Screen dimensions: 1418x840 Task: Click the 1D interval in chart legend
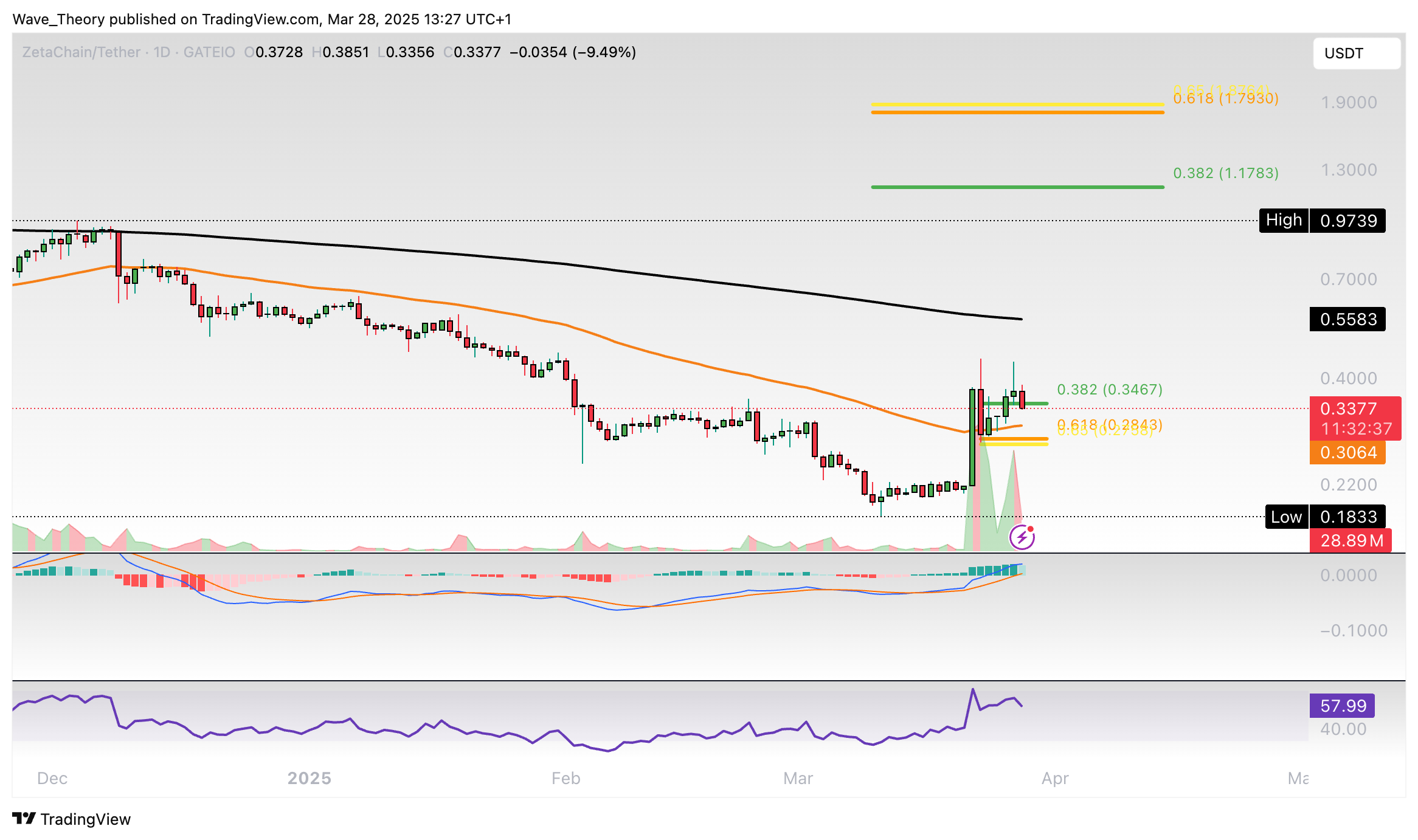click(x=162, y=52)
